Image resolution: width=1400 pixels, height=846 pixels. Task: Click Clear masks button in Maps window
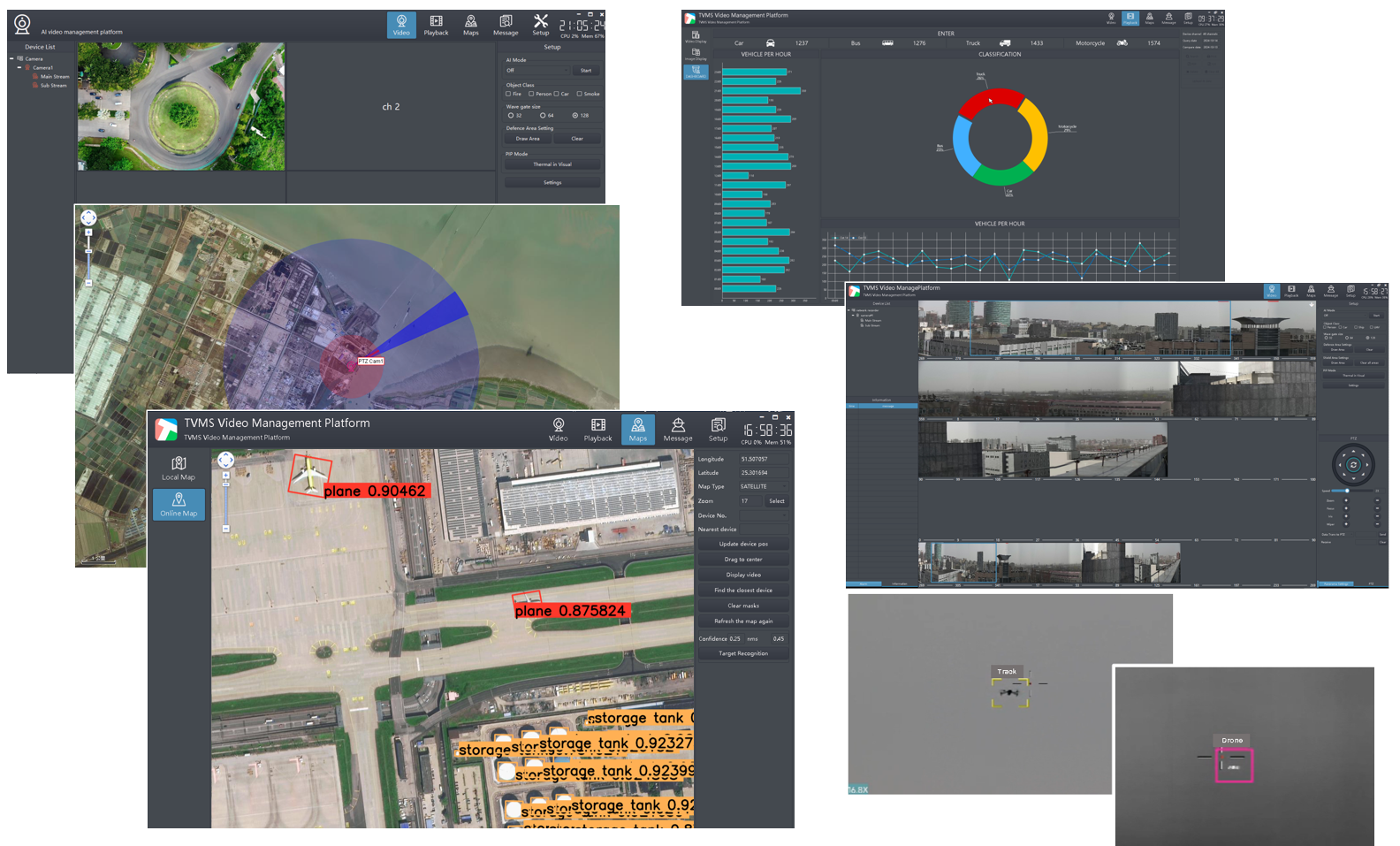pyautogui.click(x=743, y=606)
